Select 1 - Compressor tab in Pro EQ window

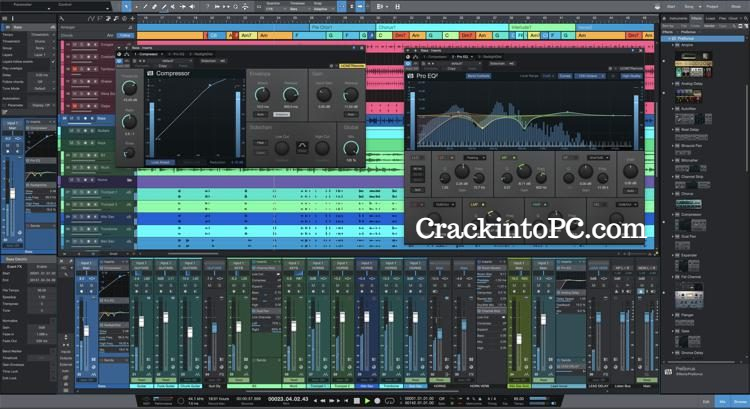[x=434, y=57]
